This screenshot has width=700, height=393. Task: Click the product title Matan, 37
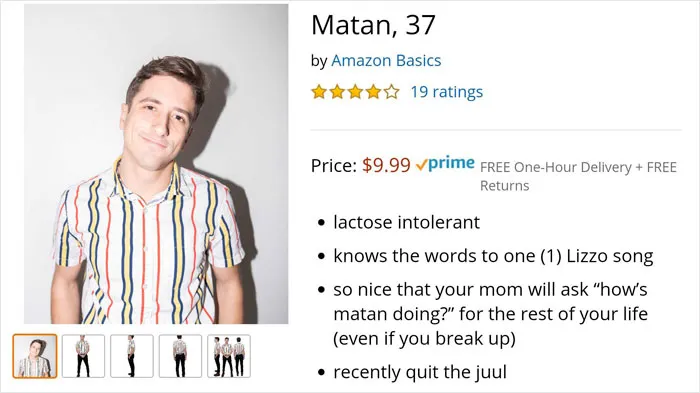pyautogui.click(x=373, y=25)
